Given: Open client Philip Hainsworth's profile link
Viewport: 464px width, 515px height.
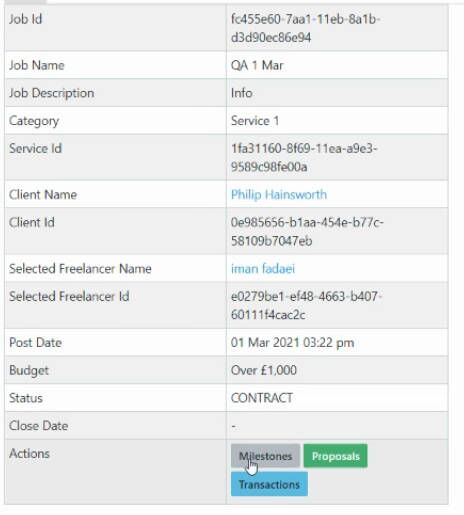Looking at the screenshot, I should 279,194.
